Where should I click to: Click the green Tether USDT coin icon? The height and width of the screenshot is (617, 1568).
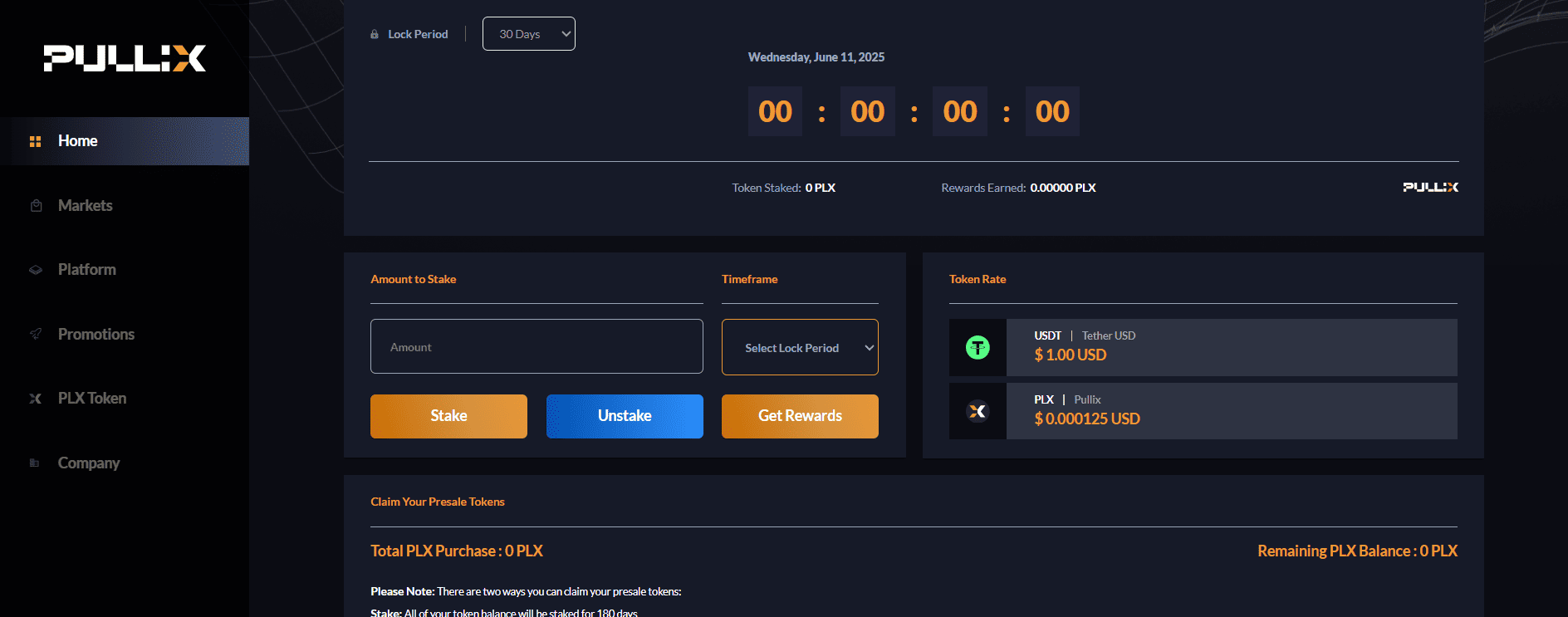(x=978, y=347)
